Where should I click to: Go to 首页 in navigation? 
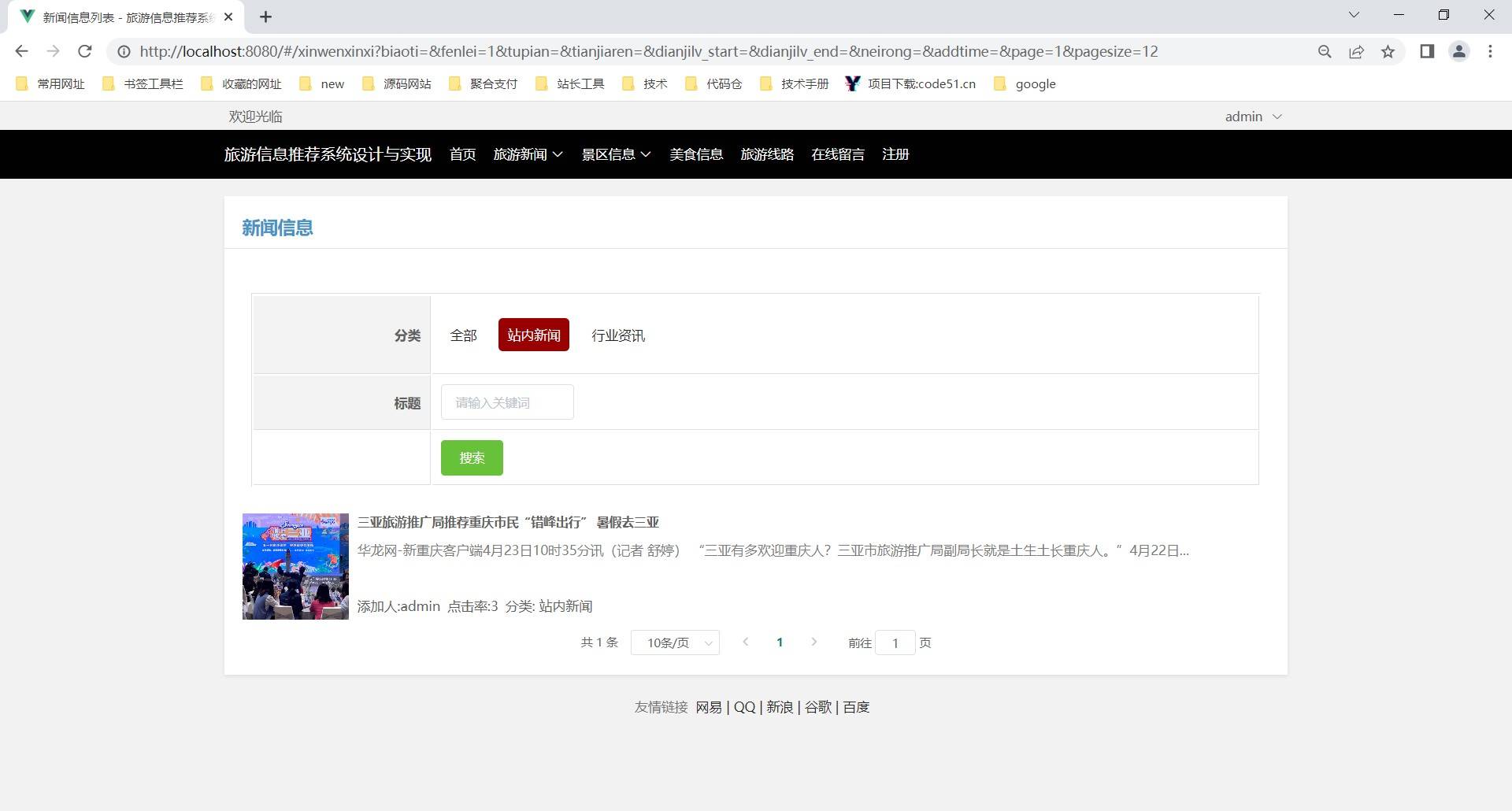coord(463,154)
